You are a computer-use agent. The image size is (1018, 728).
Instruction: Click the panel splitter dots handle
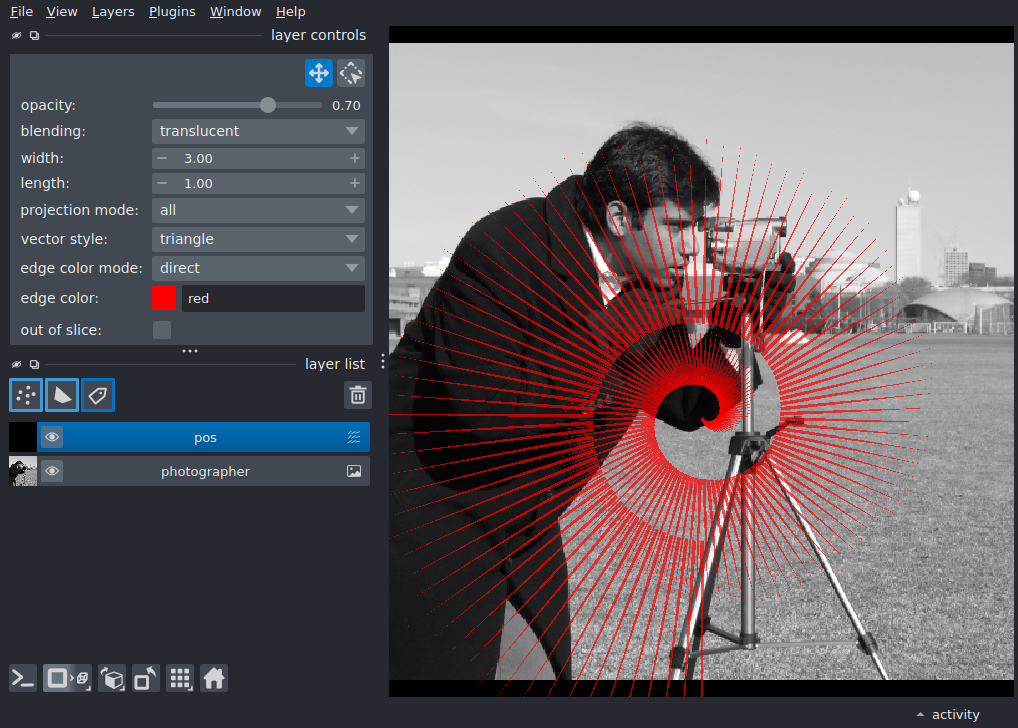pyautogui.click(x=190, y=351)
